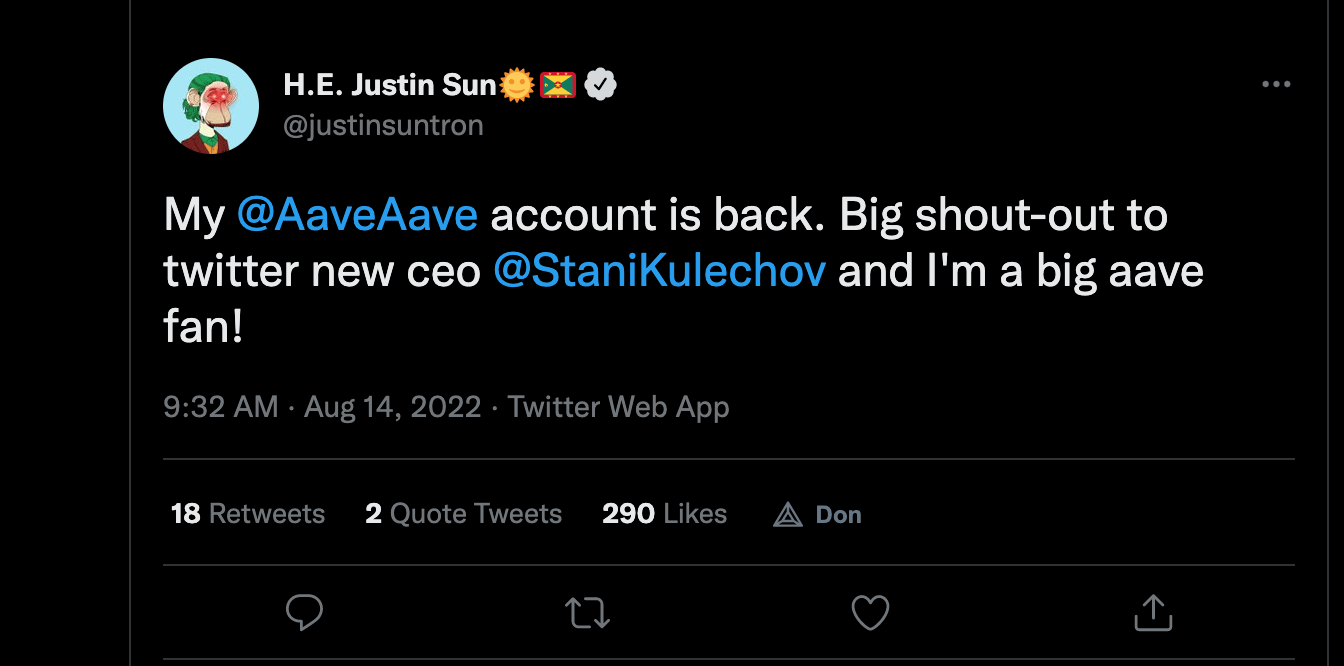Click the retweet arrows icon

coord(587,612)
